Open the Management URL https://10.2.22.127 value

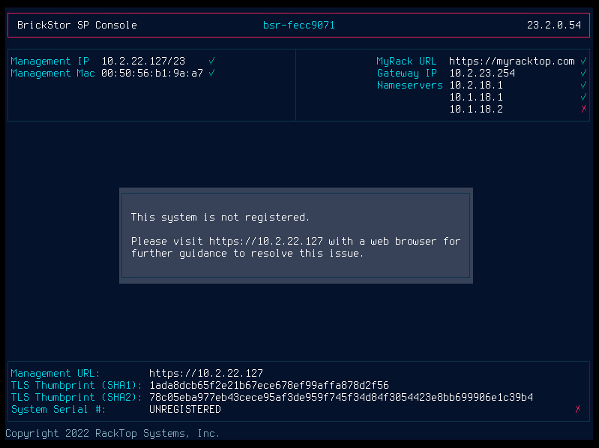[206, 373]
